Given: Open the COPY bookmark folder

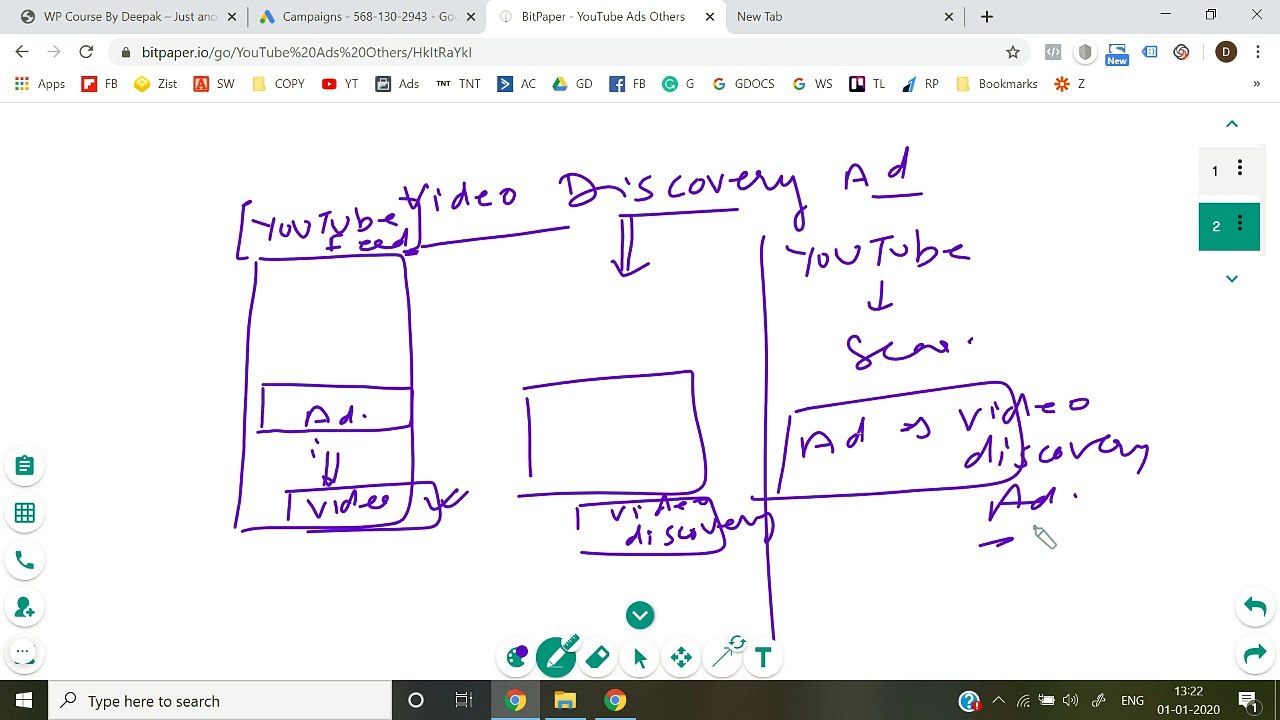Looking at the screenshot, I should tap(278, 84).
